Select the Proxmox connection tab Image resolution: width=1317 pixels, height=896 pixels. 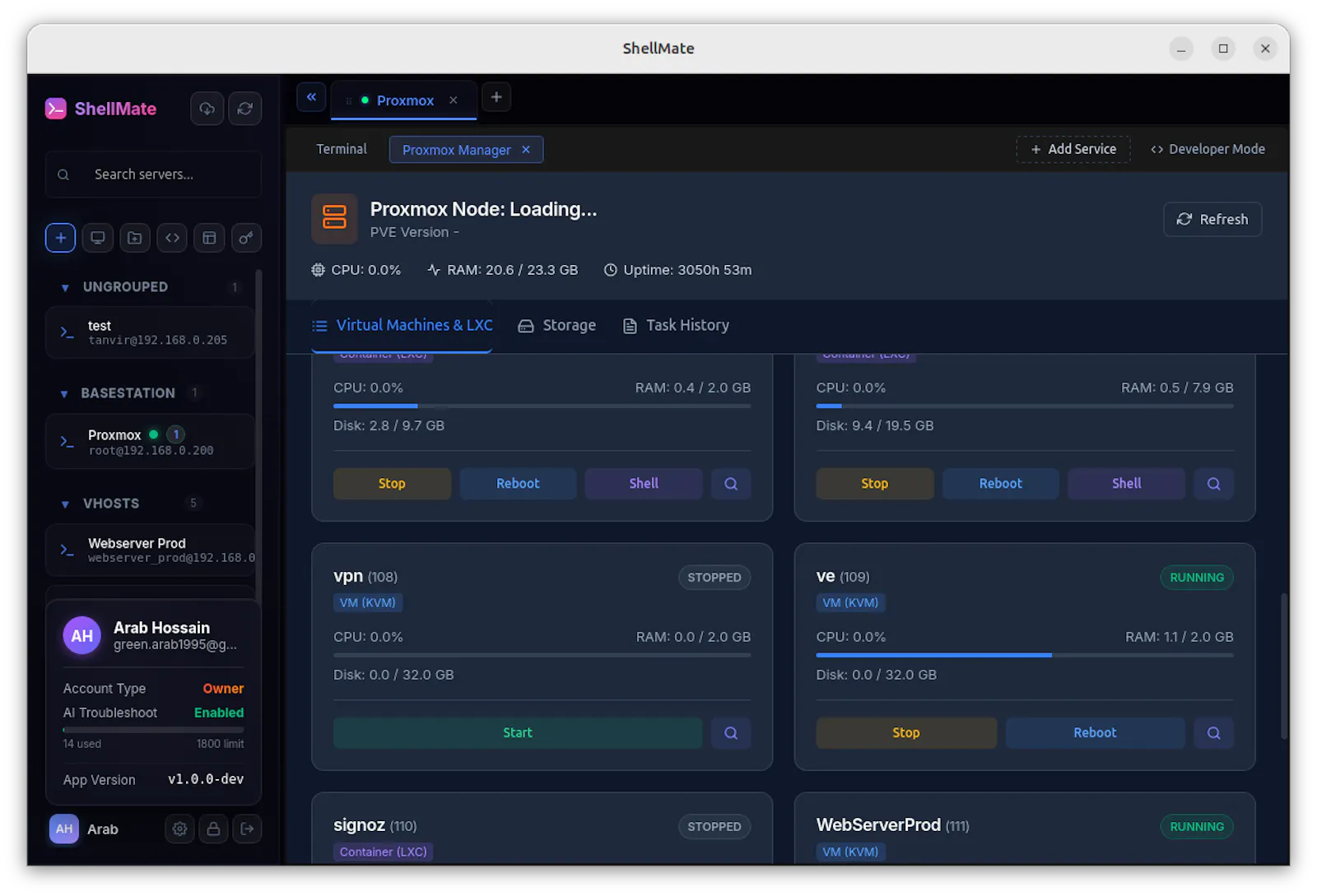click(405, 100)
